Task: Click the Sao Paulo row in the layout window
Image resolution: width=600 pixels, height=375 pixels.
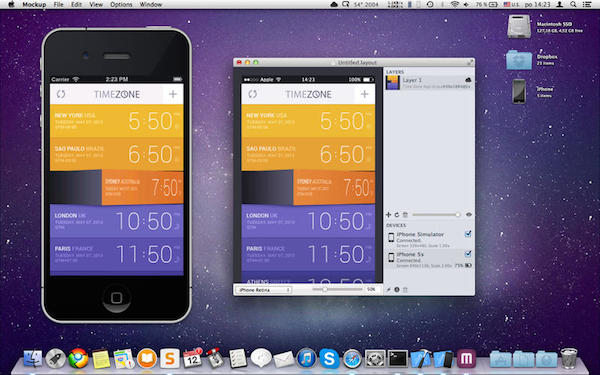Action: (x=308, y=154)
